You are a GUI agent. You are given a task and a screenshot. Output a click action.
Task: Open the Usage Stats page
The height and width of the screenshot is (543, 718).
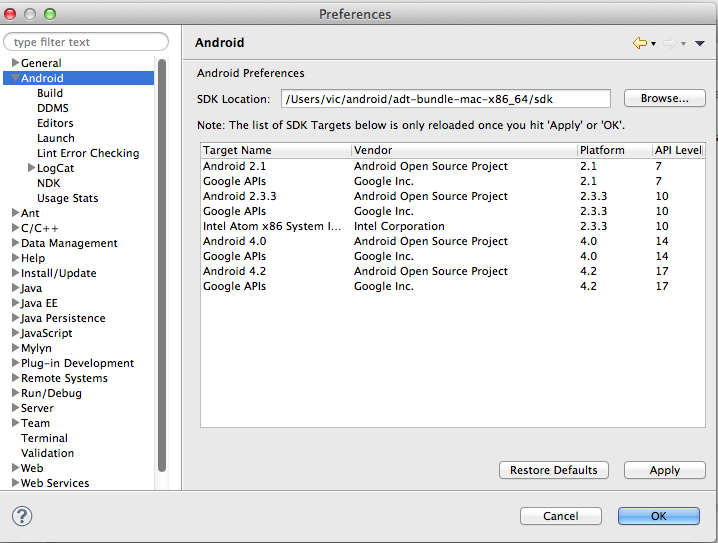point(67,198)
